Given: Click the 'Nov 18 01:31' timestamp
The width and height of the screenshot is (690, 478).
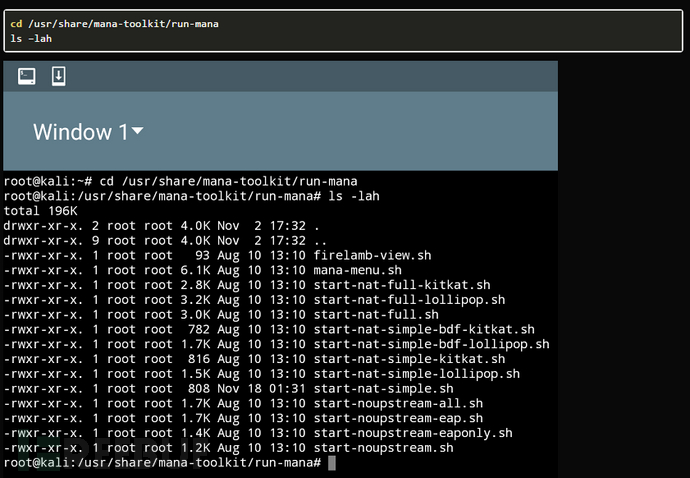Looking at the screenshot, I should [x=261, y=389].
